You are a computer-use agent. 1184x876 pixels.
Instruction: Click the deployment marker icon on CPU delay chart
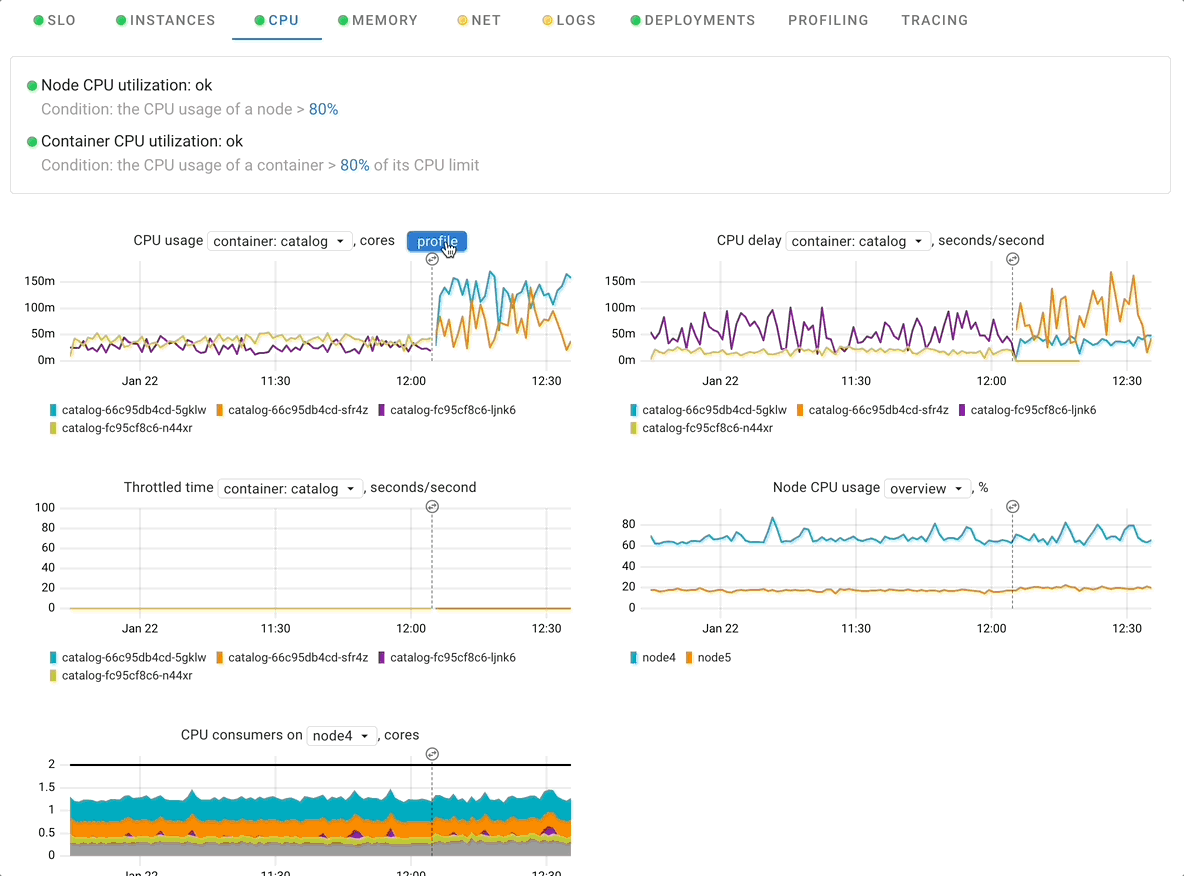(x=1012, y=258)
